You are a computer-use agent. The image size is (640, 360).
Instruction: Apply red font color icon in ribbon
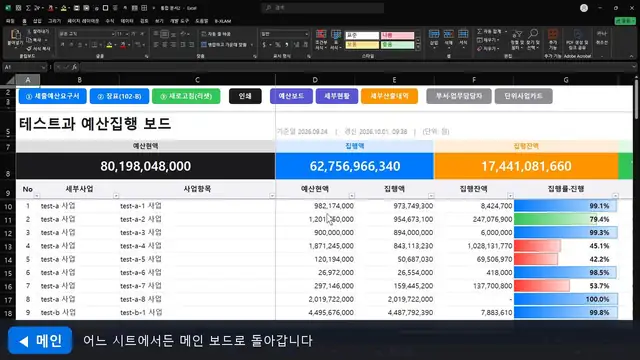[122, 45]
